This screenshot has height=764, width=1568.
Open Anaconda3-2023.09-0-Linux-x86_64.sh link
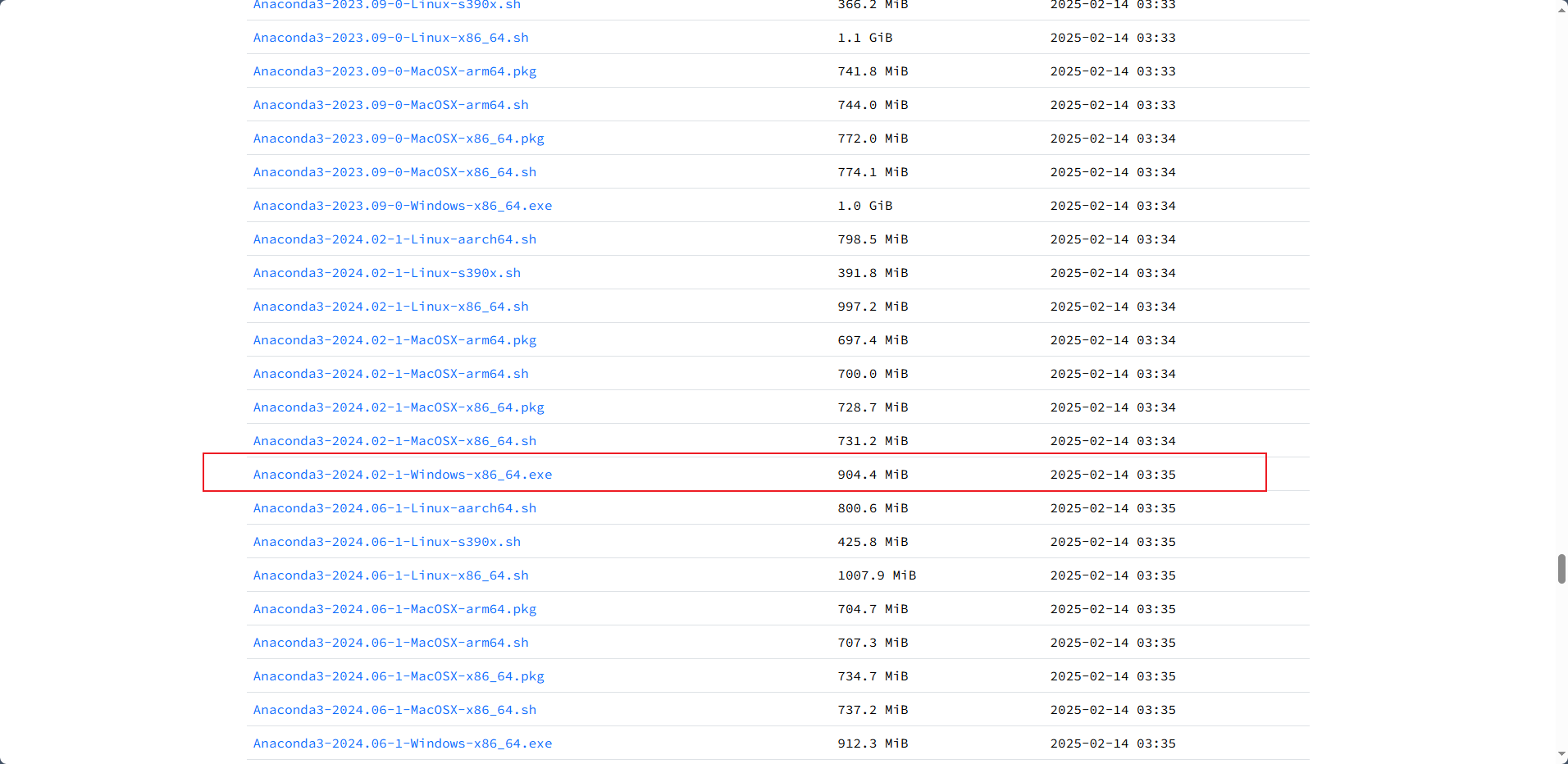pos(390,38)
